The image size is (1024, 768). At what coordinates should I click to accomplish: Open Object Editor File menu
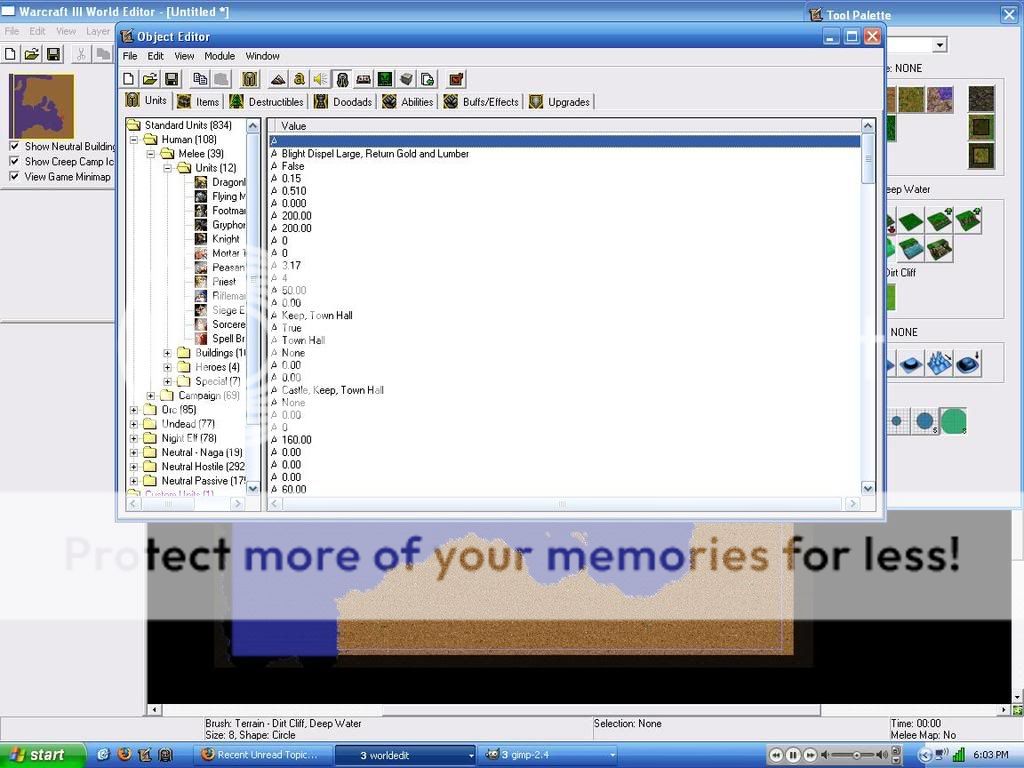click(130, 56)
